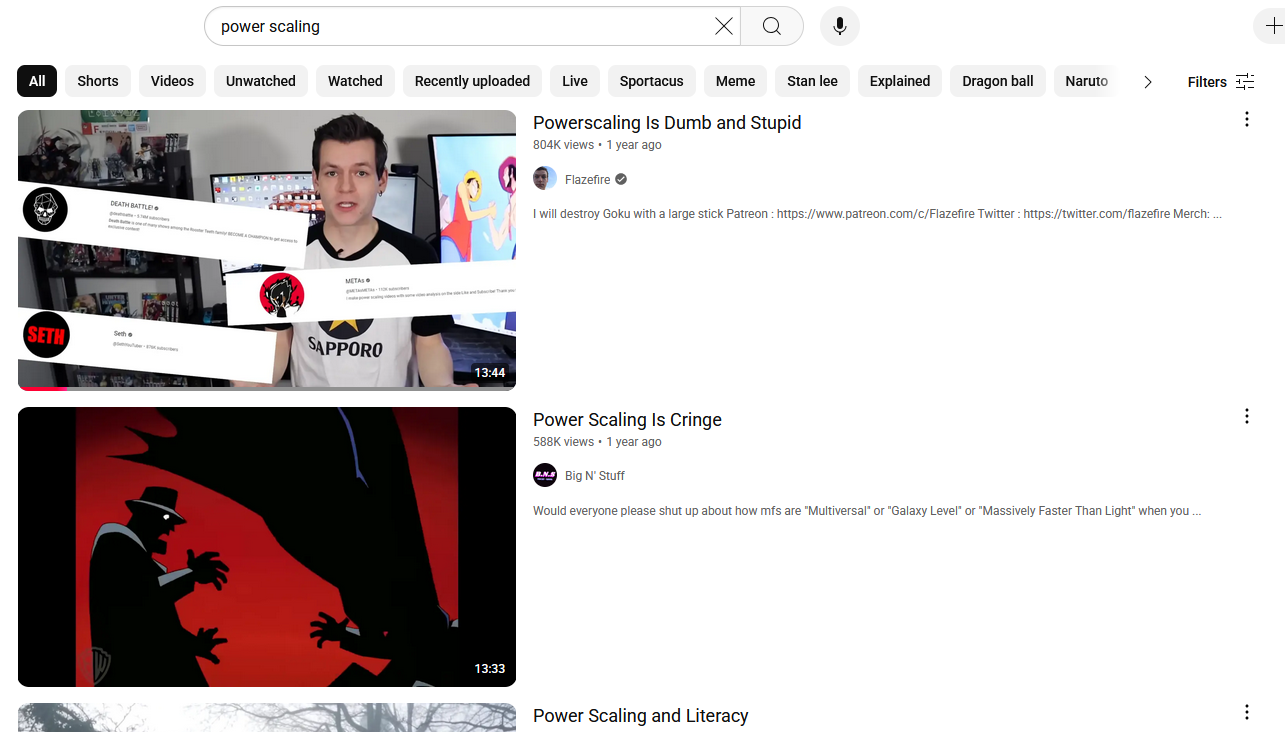Open video titled Power Scaling and Literacy
Viewport: 1285px width, 732px height.
(x=640, y=716)
